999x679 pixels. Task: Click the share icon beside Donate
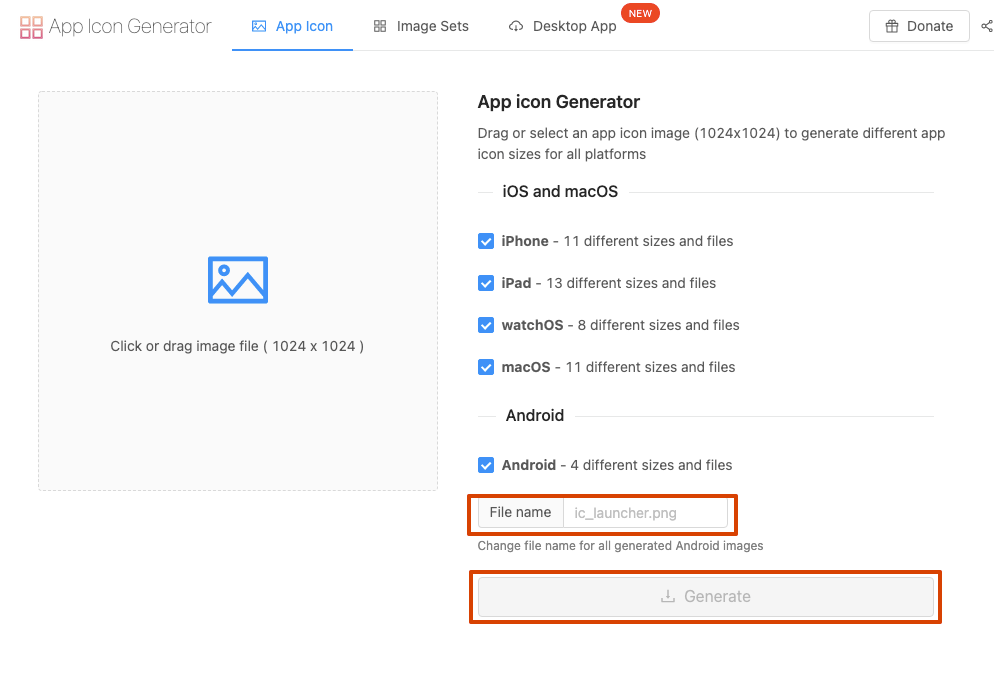[987, 26]
